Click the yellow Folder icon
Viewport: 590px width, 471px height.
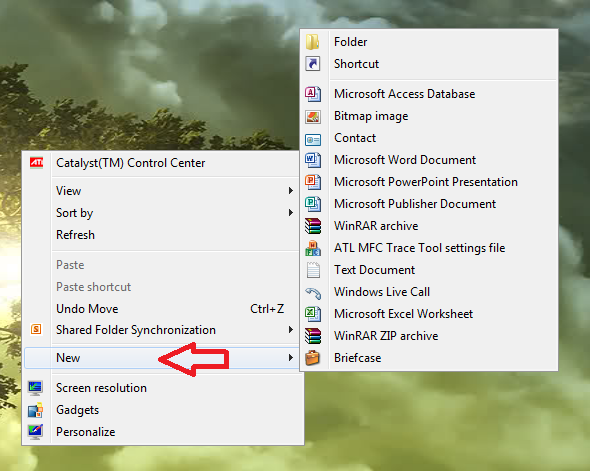[x=313, y=41]
